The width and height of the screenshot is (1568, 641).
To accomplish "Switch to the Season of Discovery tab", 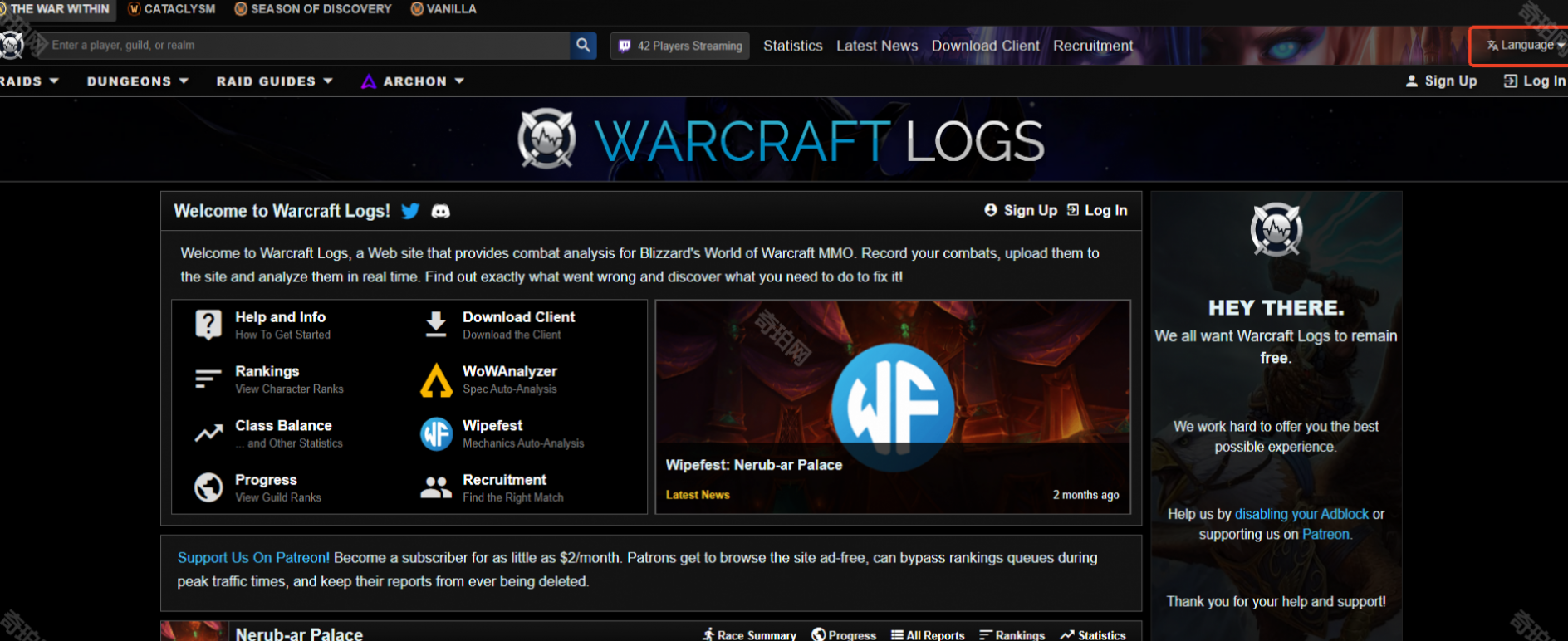I will pyautogui.click(x=313, y=9).
